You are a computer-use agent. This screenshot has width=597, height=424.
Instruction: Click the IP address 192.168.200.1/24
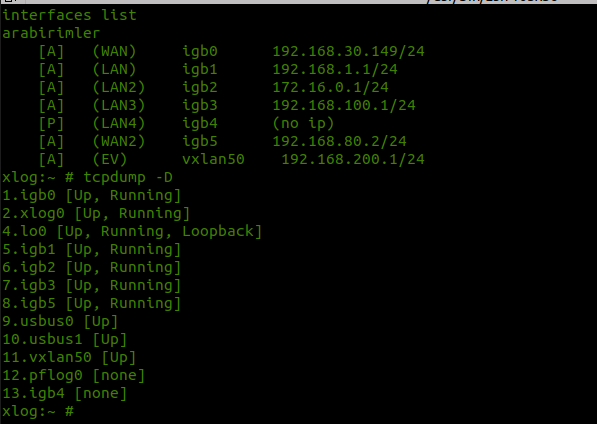pyautogui.click(x=353, y=159)
